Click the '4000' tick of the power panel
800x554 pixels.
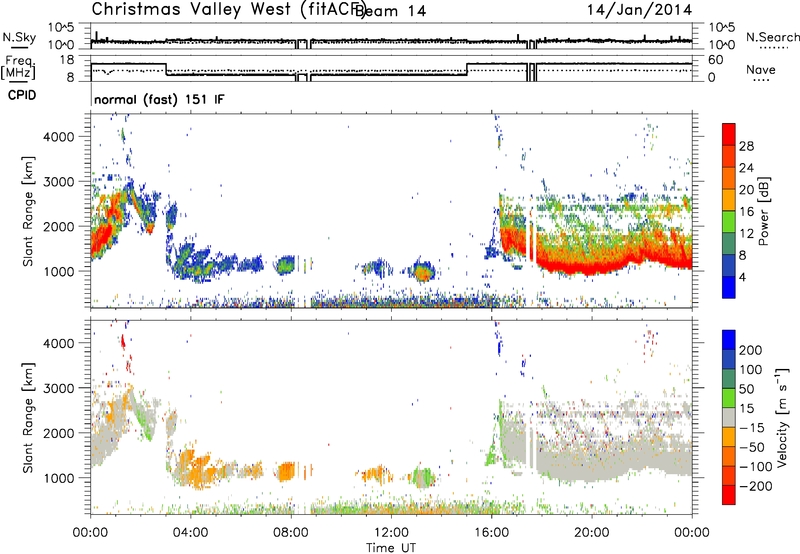point(59,137)
